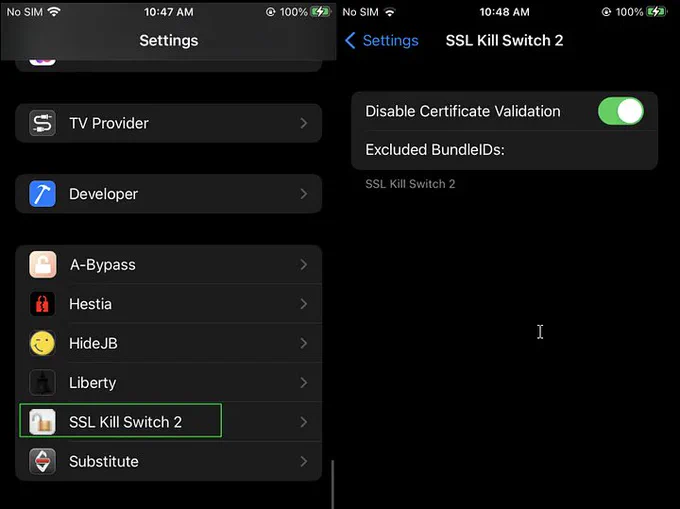This screenshot has width=680, height=509.
Task: Expand the Substitute row chevron
Action: pos(304,461)
